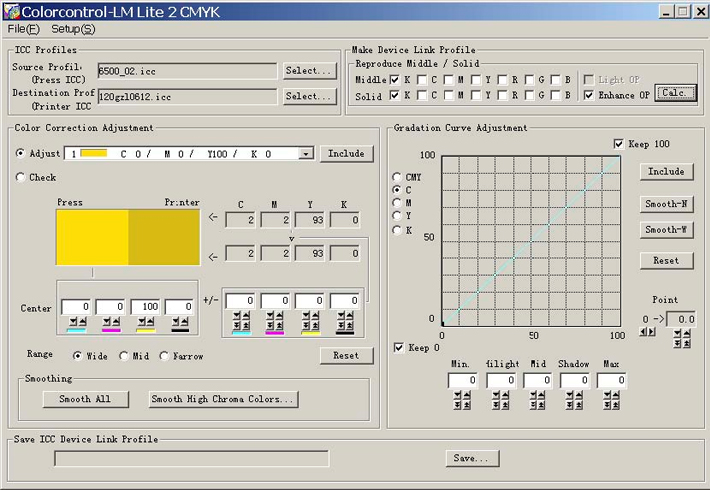Click the +/- magenta double down arrow
This screenshot has width=710, height=490.
[x=271, y=325]
